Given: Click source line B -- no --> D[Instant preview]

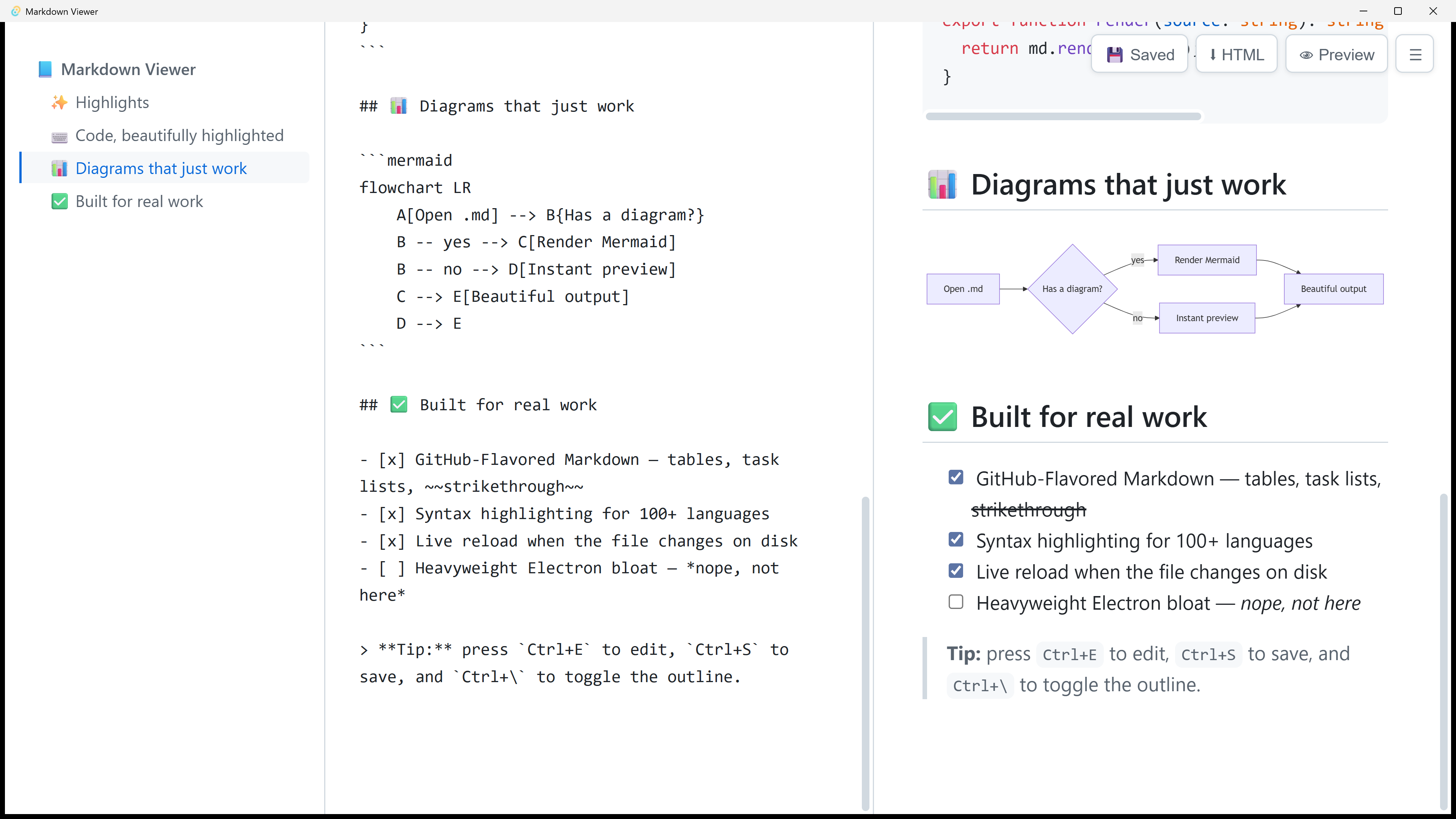Looking at the screenshot, I should [x=536, y=269].
